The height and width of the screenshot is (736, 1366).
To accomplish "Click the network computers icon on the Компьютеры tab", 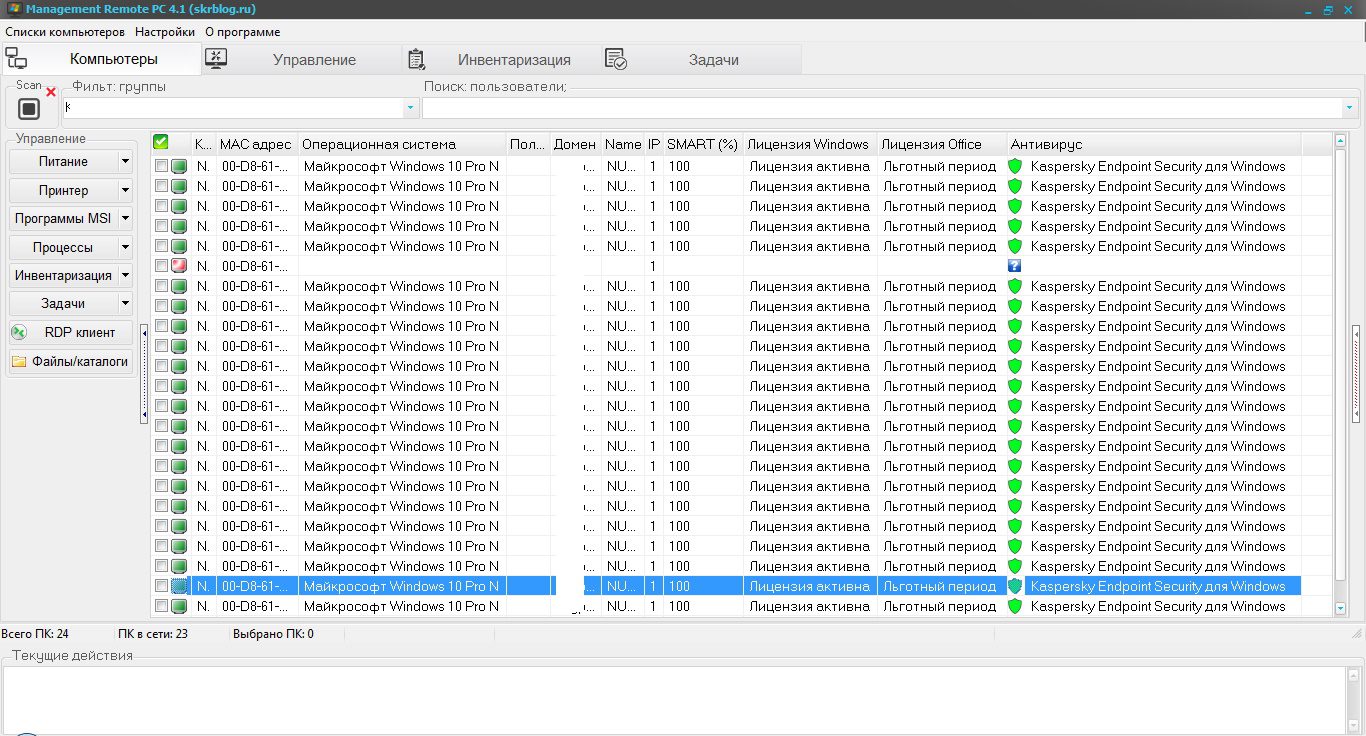I will pyautogui.click(x=16, y=58).
